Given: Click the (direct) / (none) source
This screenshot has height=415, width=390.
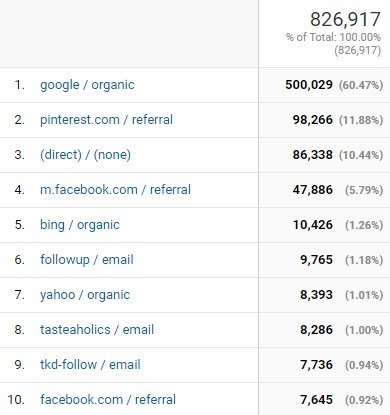Looking at the screenshot, I should point(85,155).
